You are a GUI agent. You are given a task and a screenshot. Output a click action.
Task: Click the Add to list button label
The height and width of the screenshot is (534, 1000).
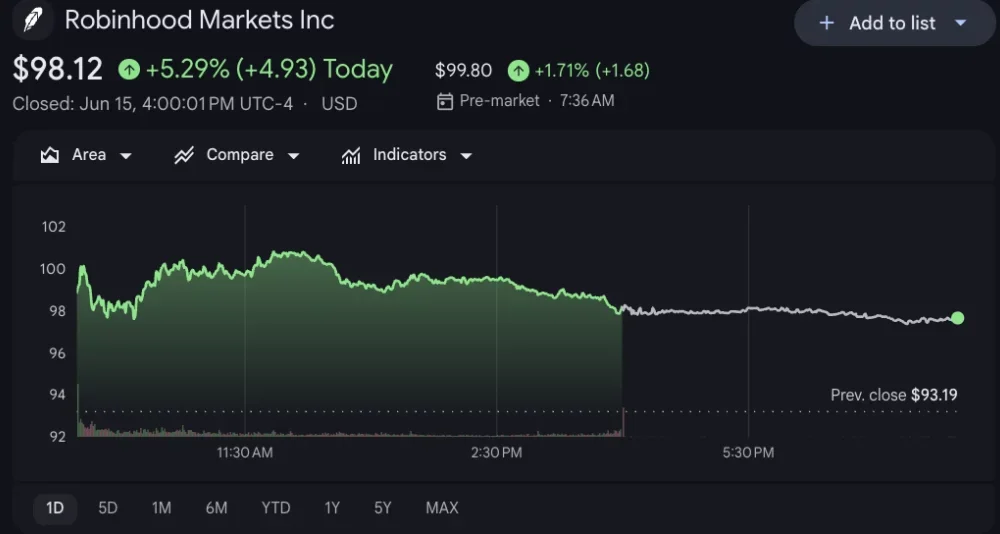[892, 24]
